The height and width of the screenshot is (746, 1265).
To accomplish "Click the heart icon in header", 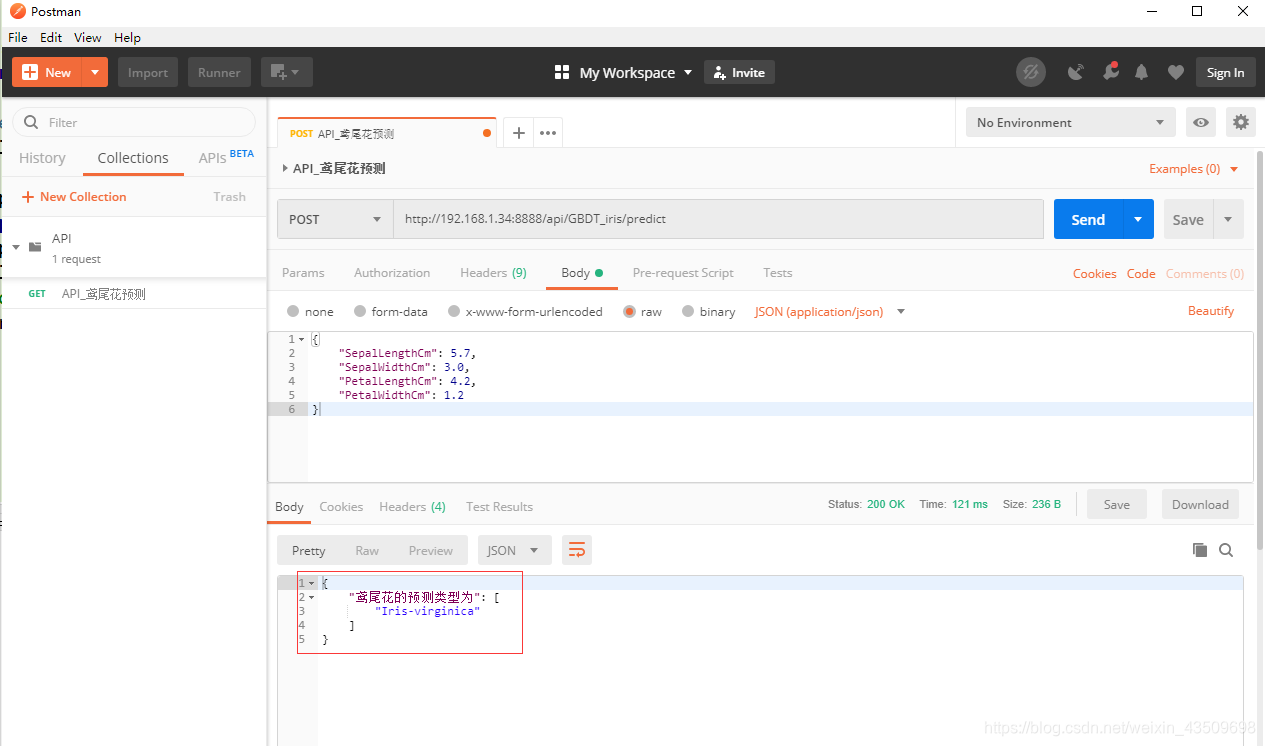I will [1176, 72].
